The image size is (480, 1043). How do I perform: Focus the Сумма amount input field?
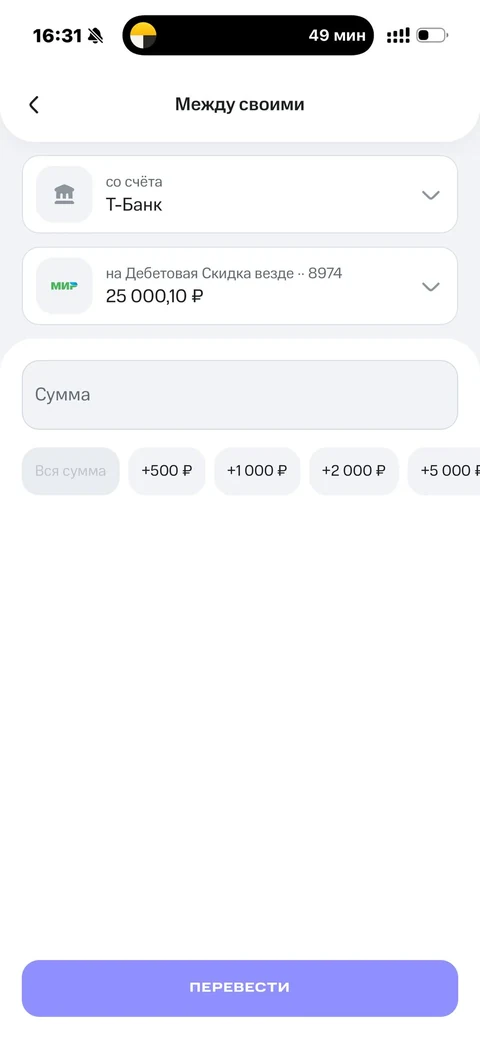click(x=240, y=395)
